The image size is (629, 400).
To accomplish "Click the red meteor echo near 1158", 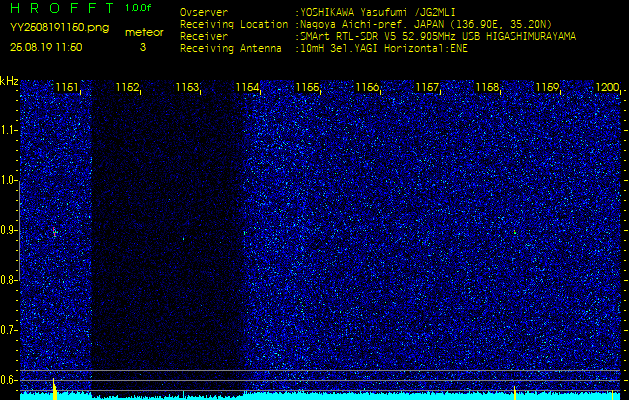I will pos(515,231).
